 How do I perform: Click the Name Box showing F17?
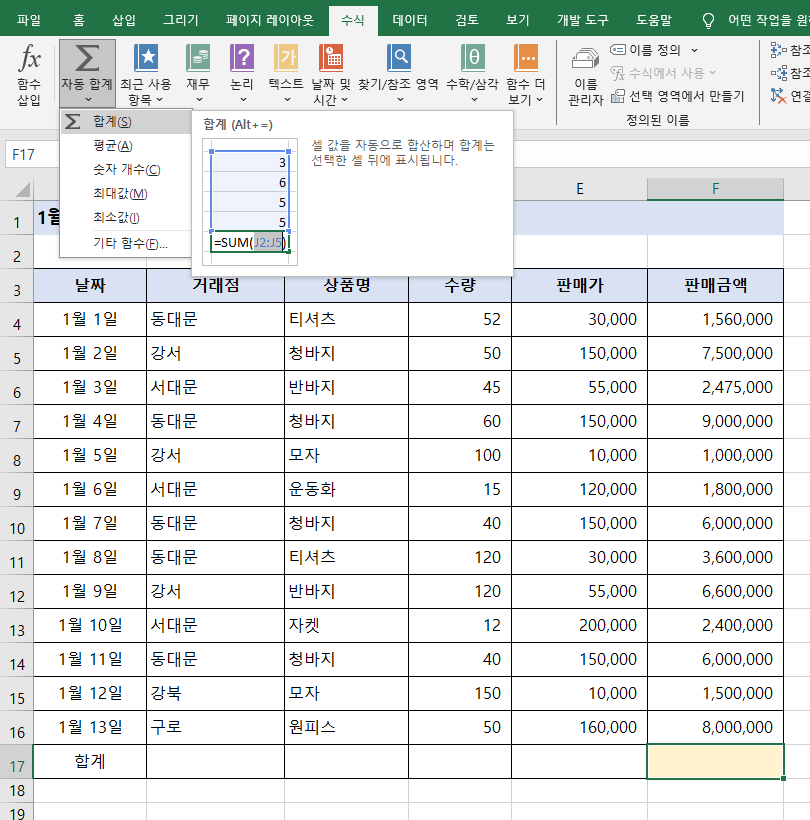click(x=32, y=155)
